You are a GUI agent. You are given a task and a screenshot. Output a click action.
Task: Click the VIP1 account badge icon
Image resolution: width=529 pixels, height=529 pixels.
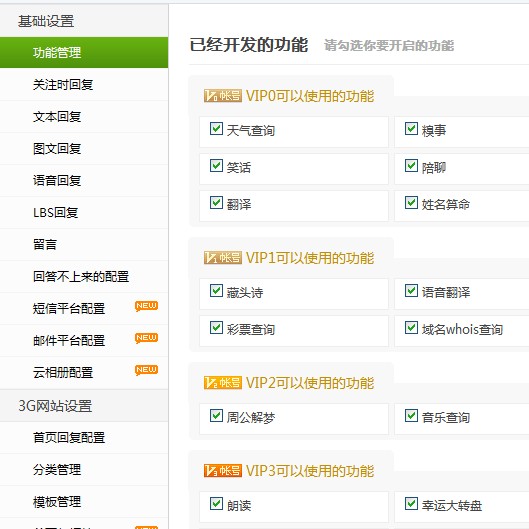pyautogui.click(x=223, y=258)
